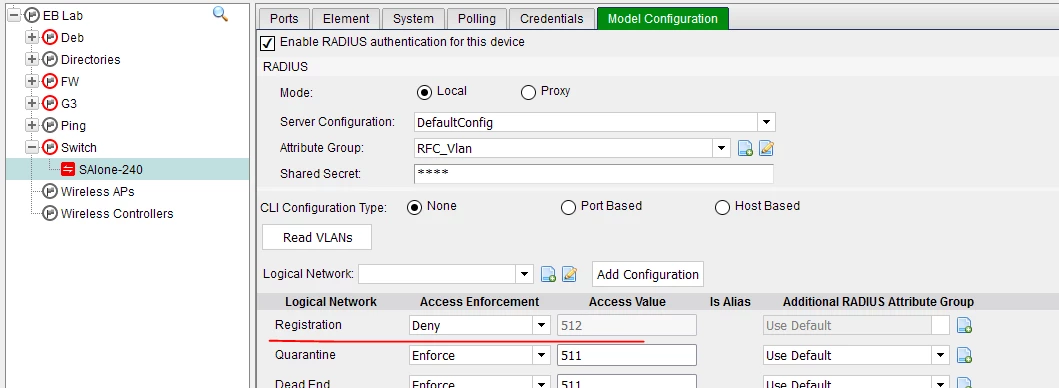This screenshot has width=1059, height=388.
Task: Switch to the System tab
Action: pos(413,19)
